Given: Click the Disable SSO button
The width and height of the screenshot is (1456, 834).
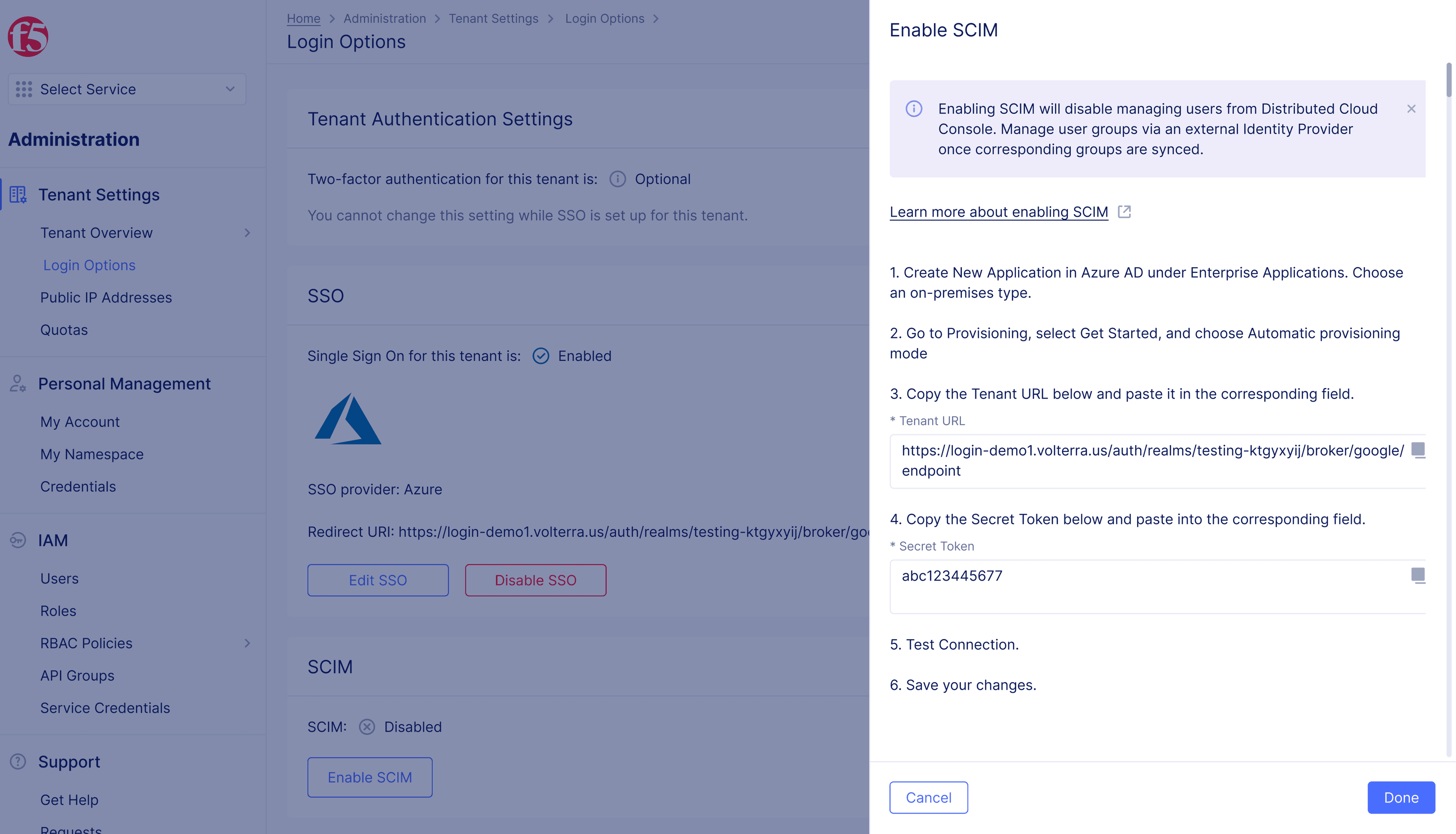Looking at the screenshot, I should 535,580.
